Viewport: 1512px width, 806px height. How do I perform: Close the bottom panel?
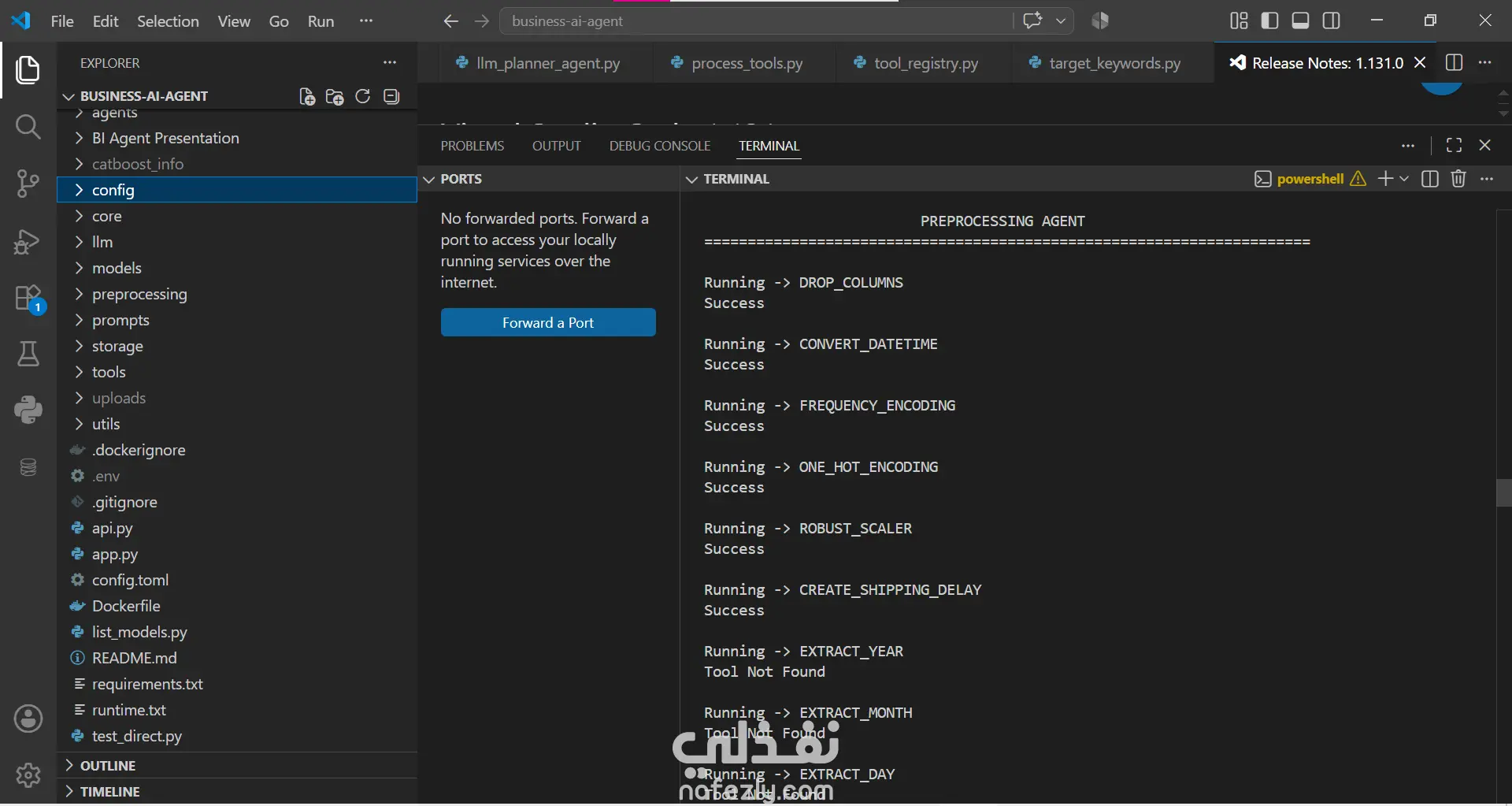pos(1485,145)
